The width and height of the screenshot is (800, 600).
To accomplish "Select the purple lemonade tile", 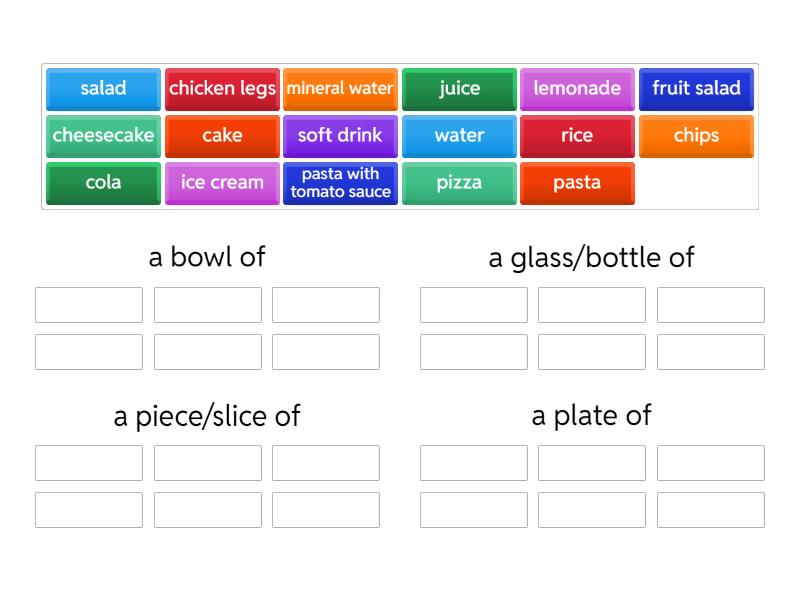I will pyautogui.click(x=577, y=89).
